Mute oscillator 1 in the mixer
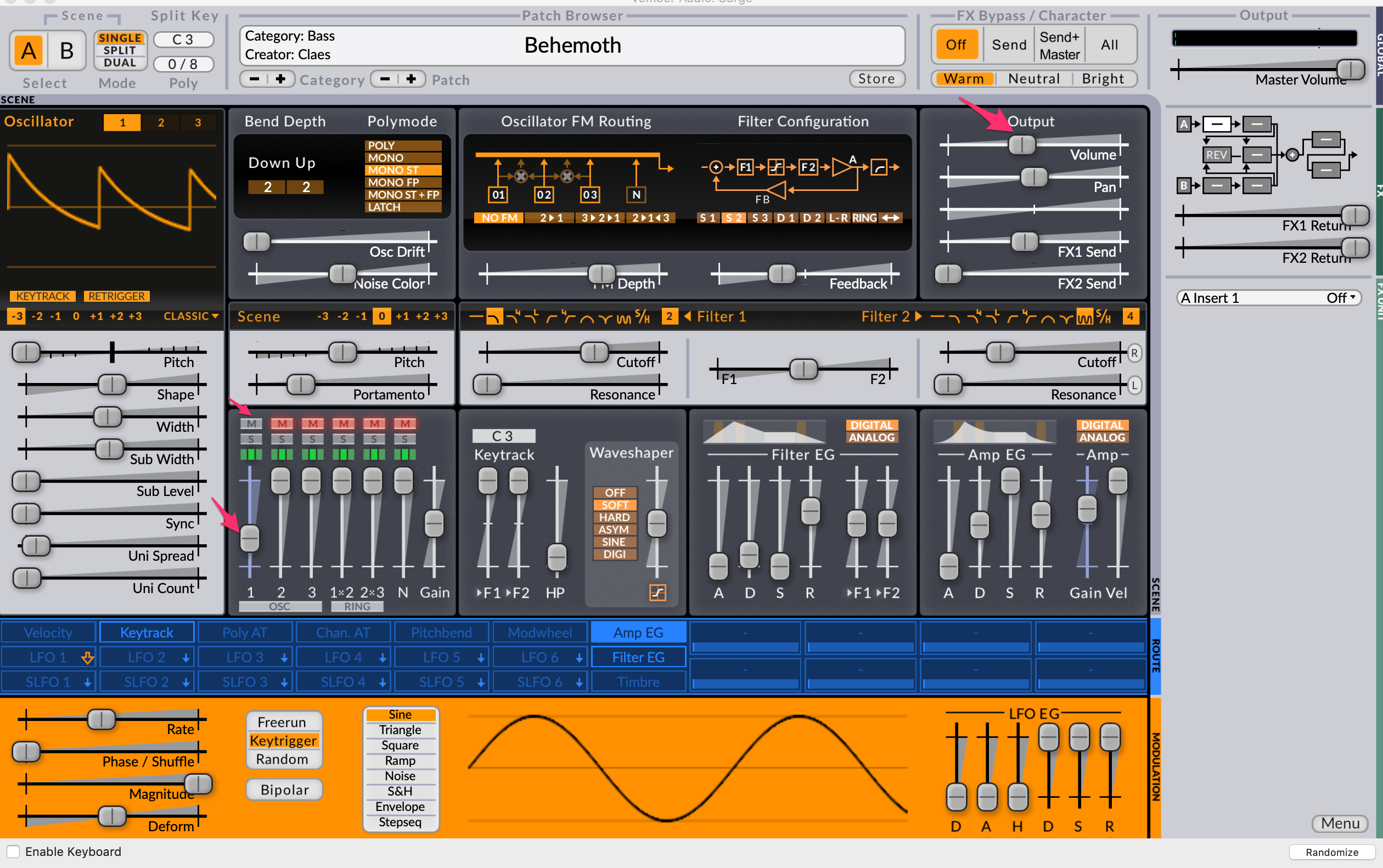 point(251,424)
